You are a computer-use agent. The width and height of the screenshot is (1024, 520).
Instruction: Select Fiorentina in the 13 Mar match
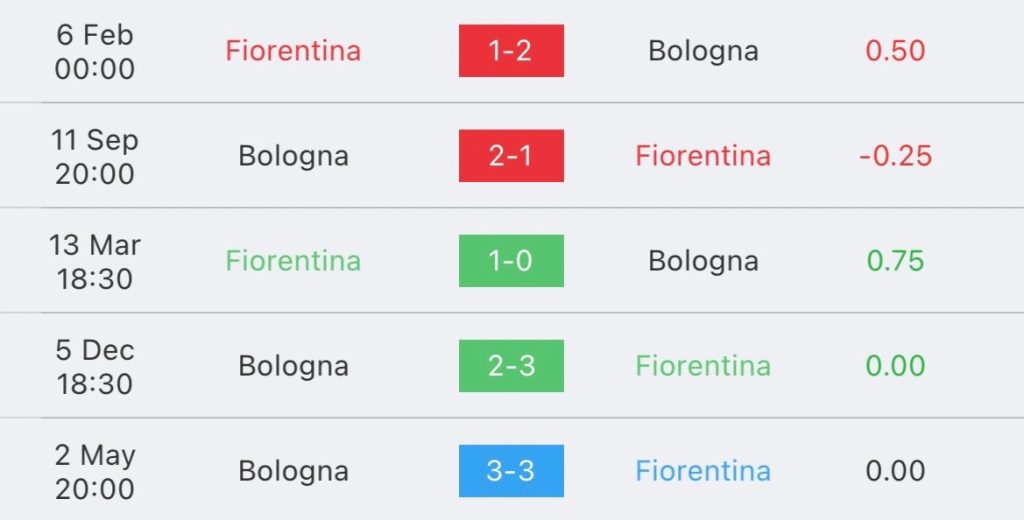tap(293, 261)
